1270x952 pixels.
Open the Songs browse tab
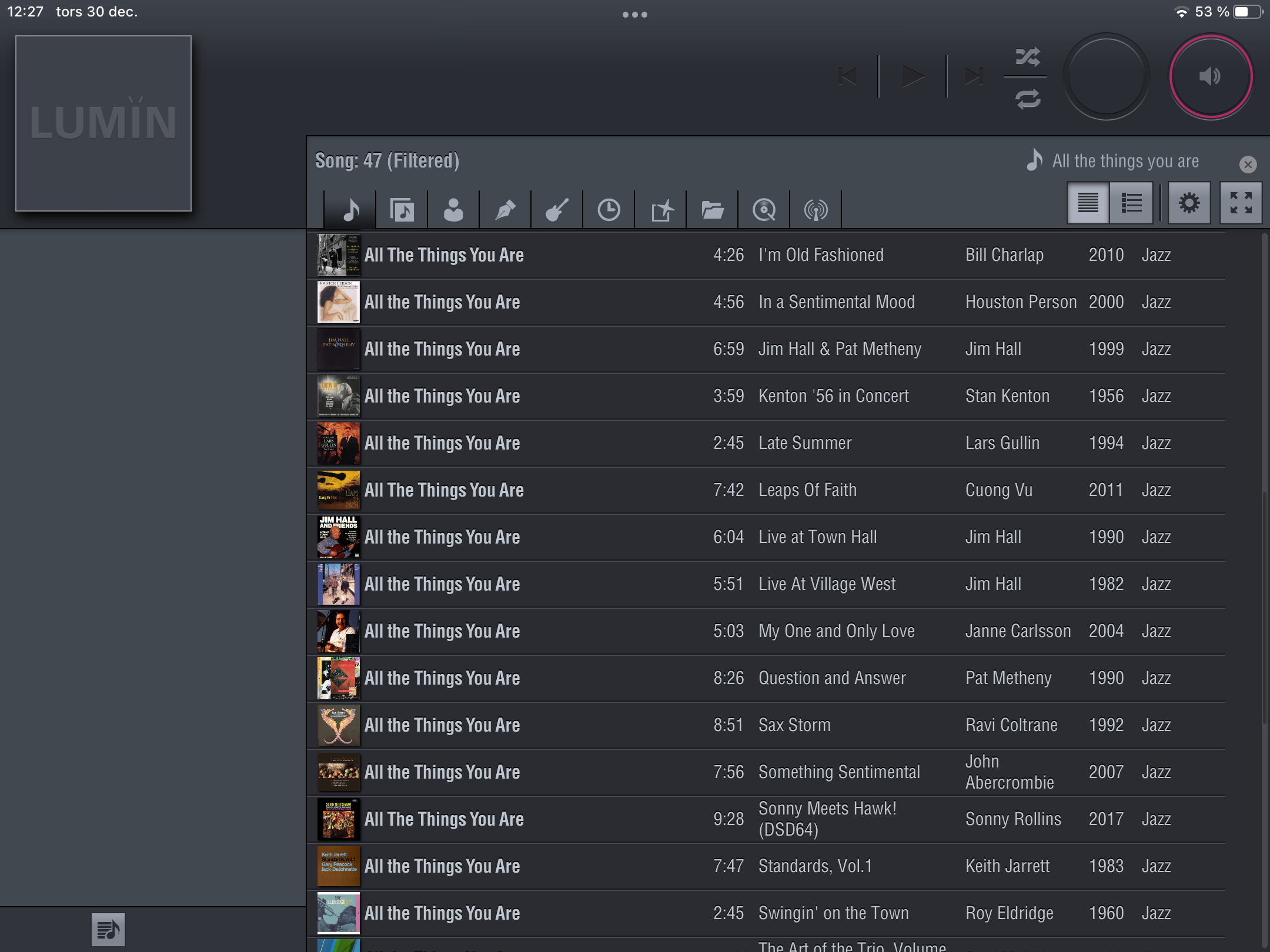pyautogui.click(x=350, y=210)
